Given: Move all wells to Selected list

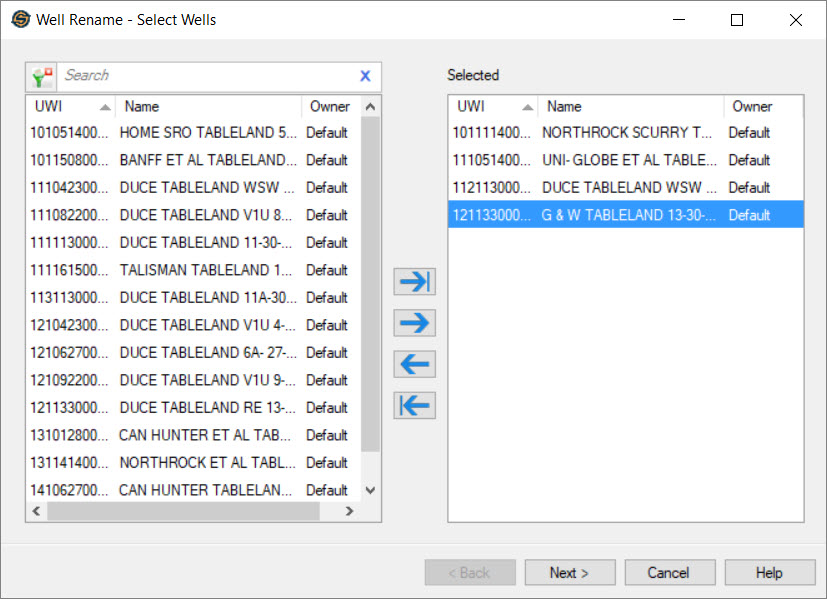Looking at the screenshot, I should point(414,282).
